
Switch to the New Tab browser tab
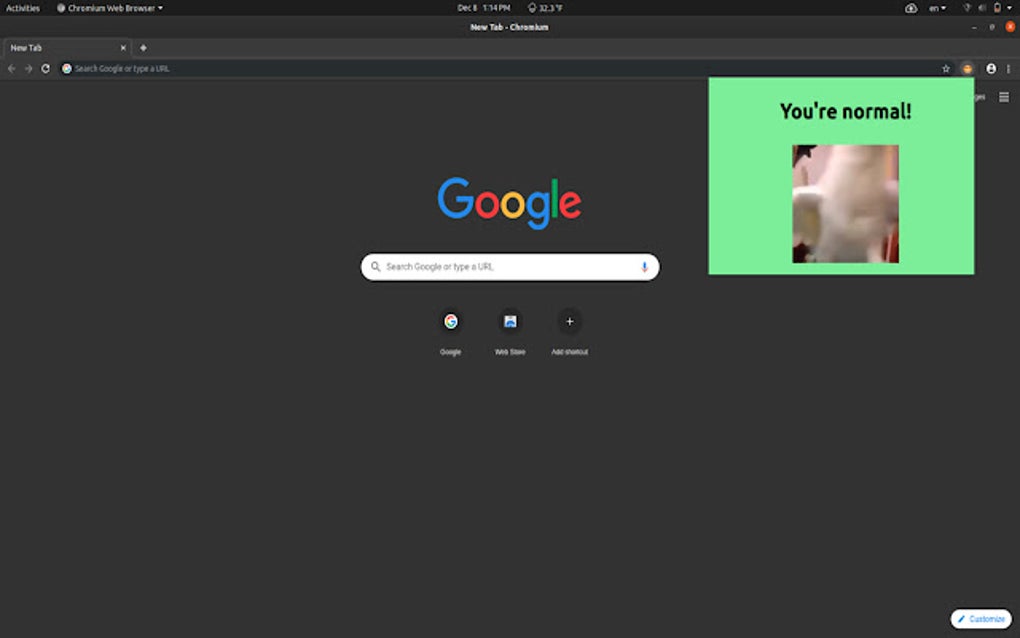tap(60, 47)
